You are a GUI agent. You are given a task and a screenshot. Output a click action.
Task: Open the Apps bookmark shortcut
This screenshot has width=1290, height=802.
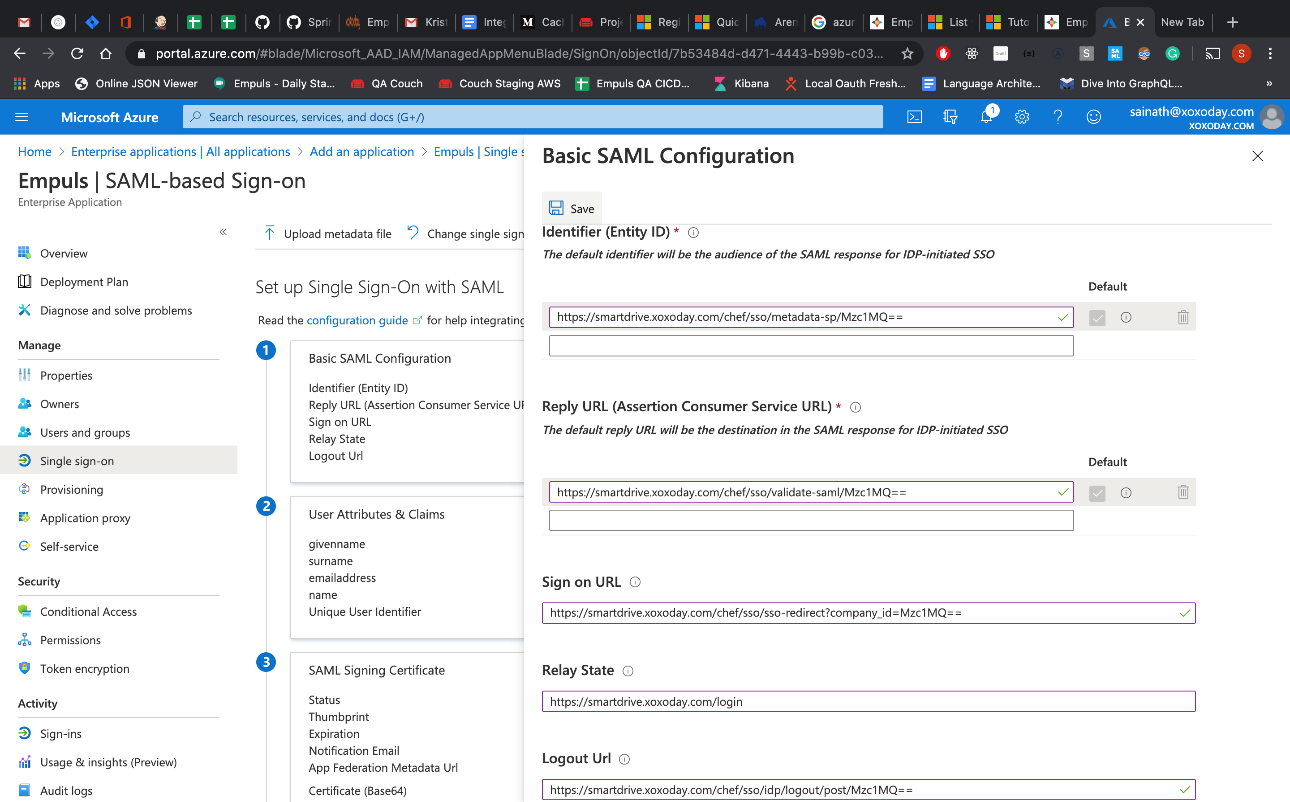point(37,84)
